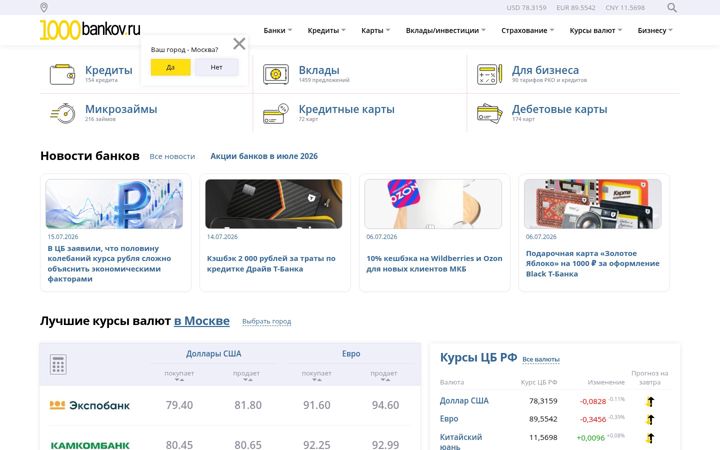Read news about ЦБ ruble fluctuations
The width and height of the screenshot is (720, 450).
109,264
